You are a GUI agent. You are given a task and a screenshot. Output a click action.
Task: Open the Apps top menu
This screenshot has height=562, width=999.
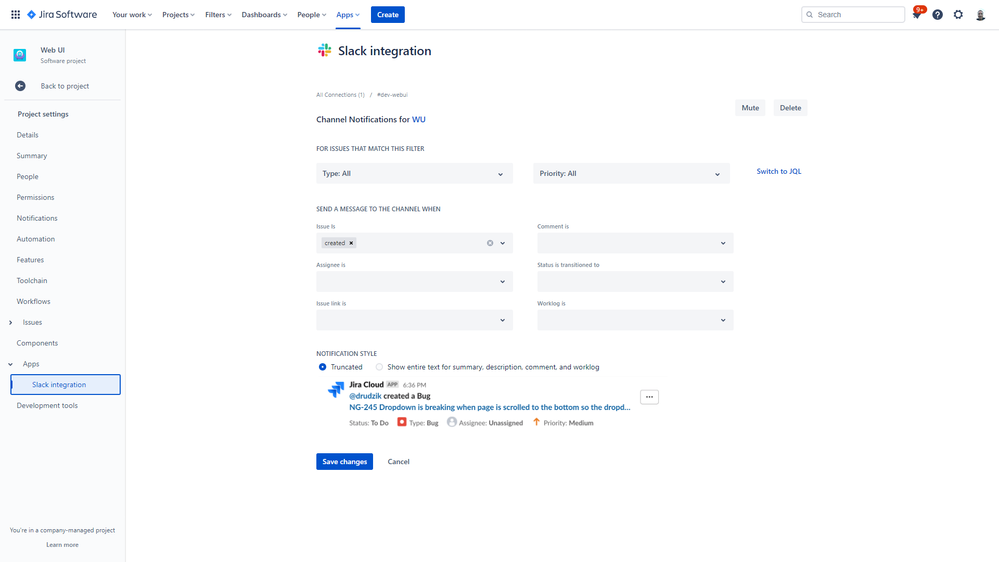348,14
